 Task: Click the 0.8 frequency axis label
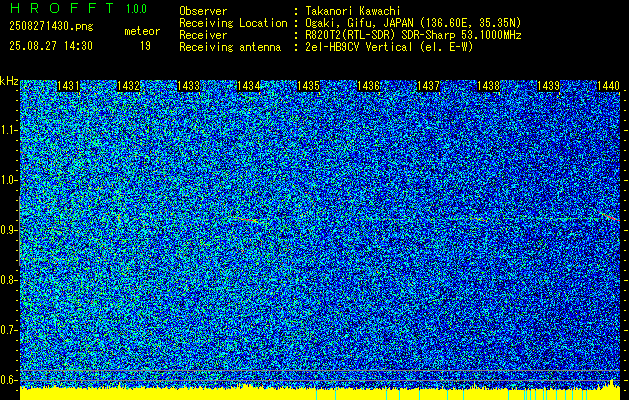click(x=8, y=280)
